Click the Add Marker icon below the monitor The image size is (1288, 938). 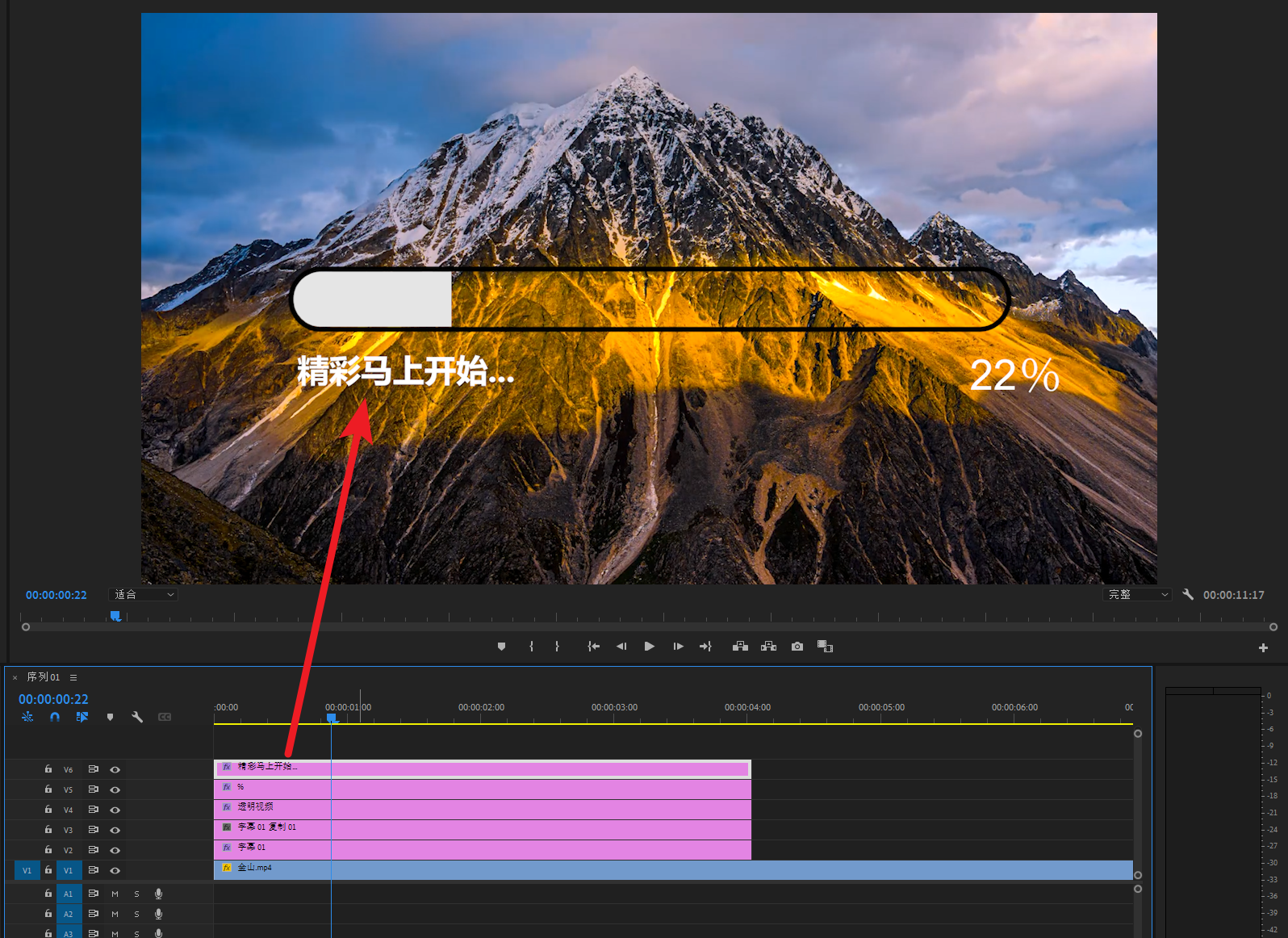pos(501,647)
